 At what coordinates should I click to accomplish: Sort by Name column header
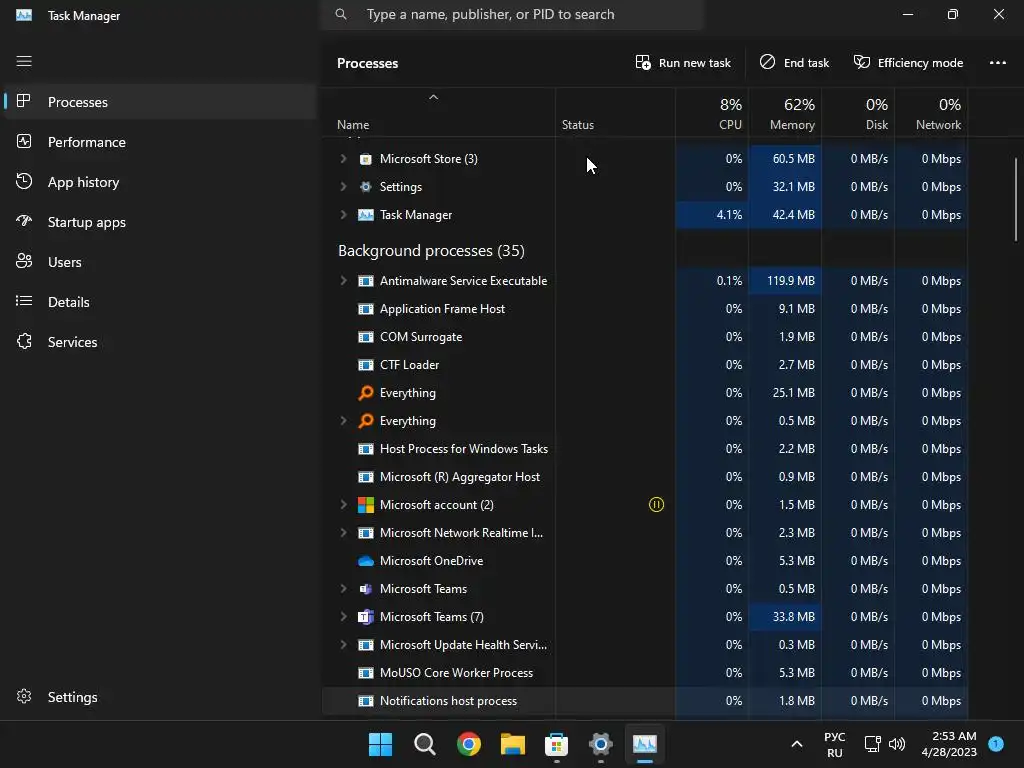pyautogui.click(x=438, y=112)
